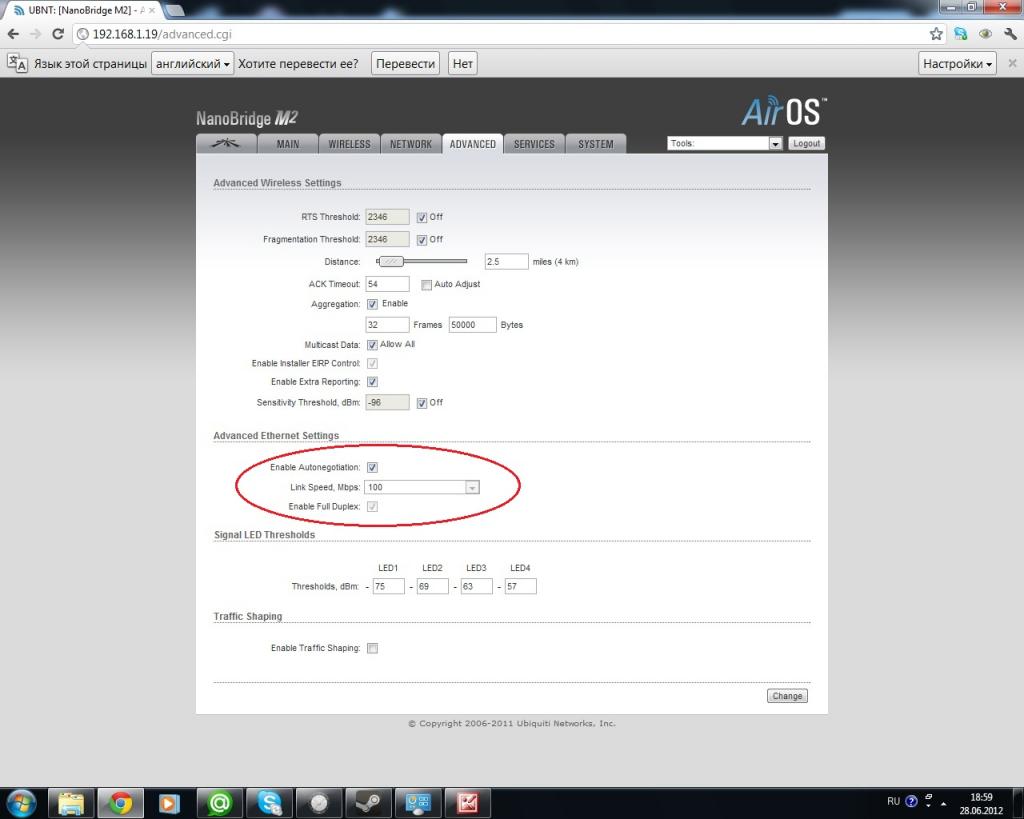Open media player from taskbar

point(169,803)
